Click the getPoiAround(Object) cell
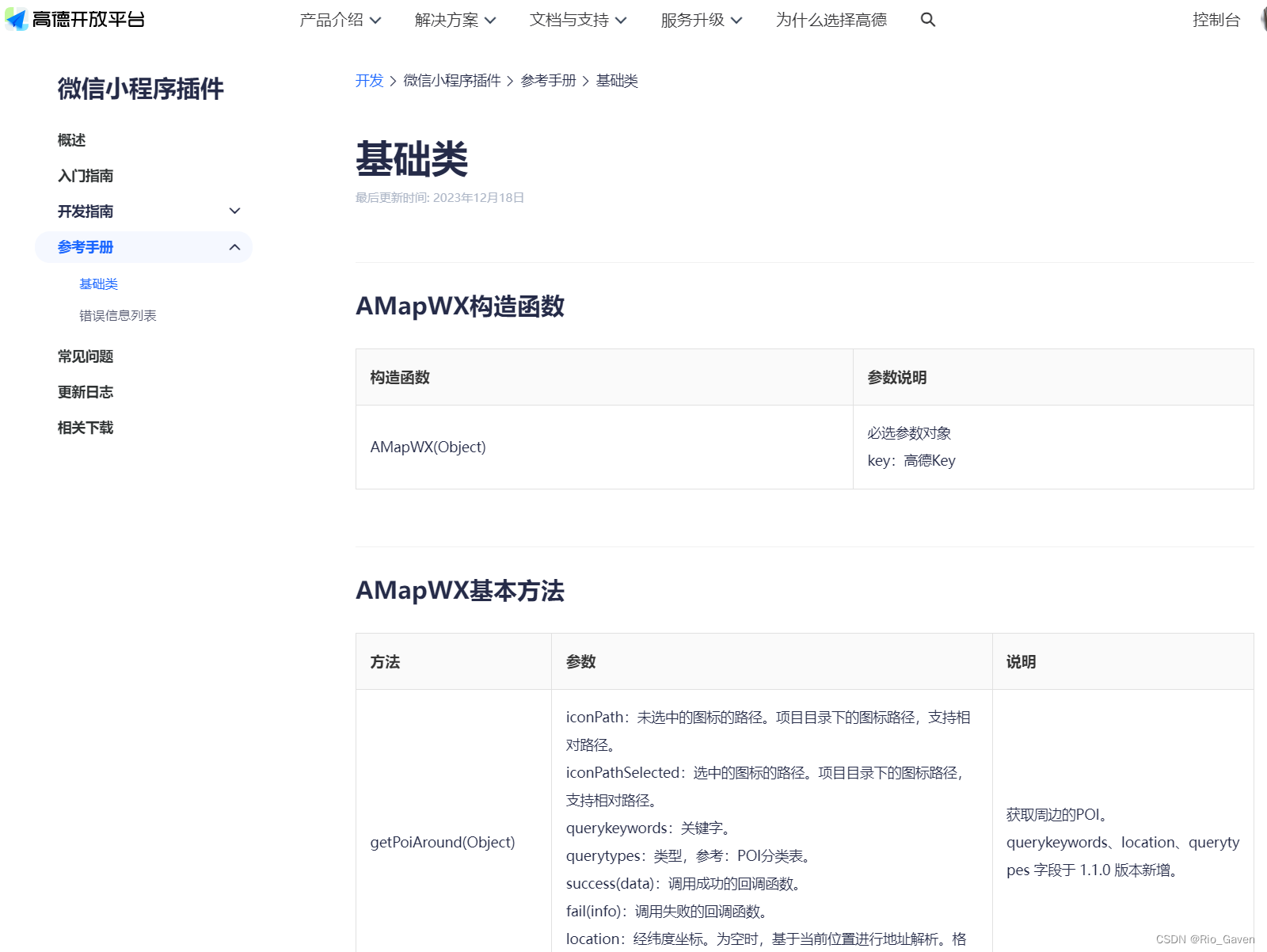 pyautogui.click(x=443, y=843)
